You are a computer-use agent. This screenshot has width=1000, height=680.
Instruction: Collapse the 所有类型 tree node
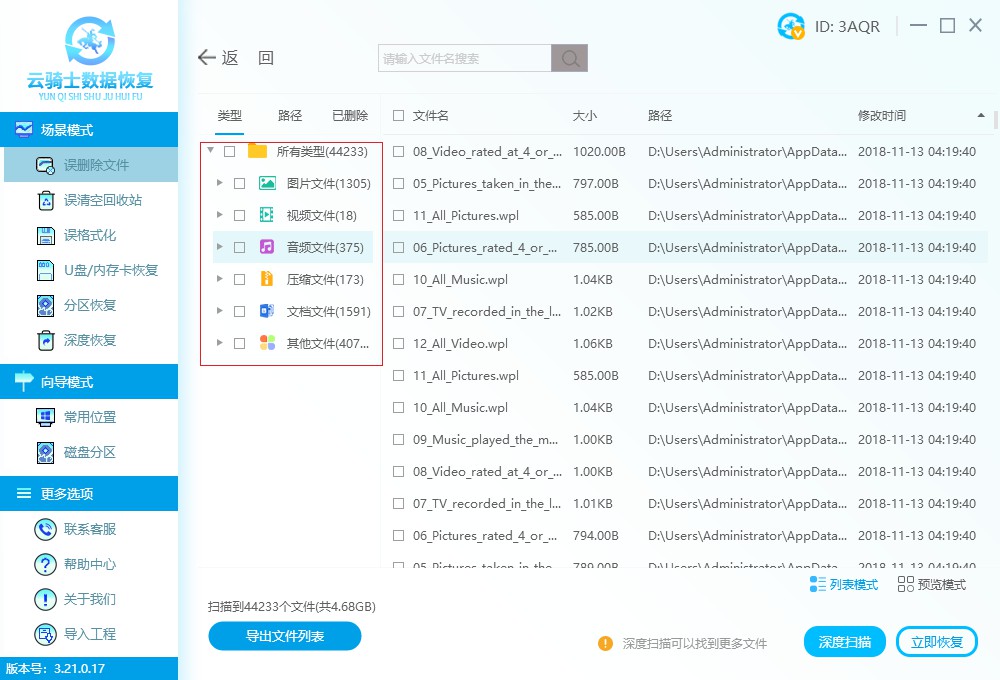pos(209,151)
